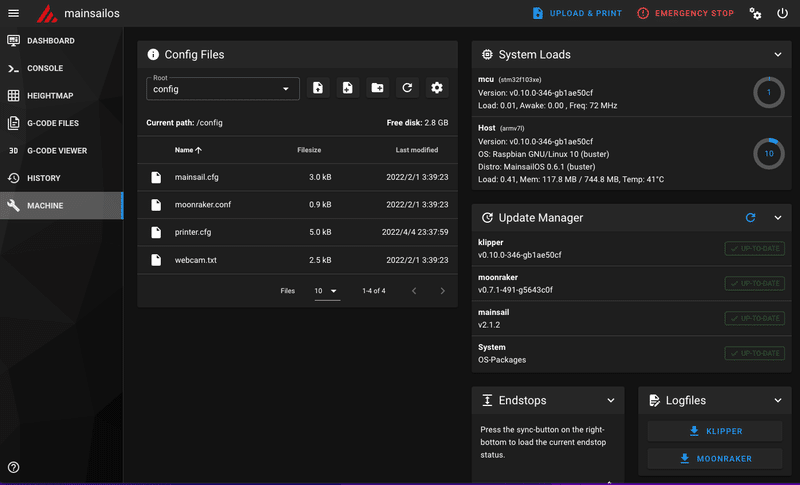The height and width of the screenshot is (485, 800).
Task: Sort files by Filesize column
Action: click(309, 150)
